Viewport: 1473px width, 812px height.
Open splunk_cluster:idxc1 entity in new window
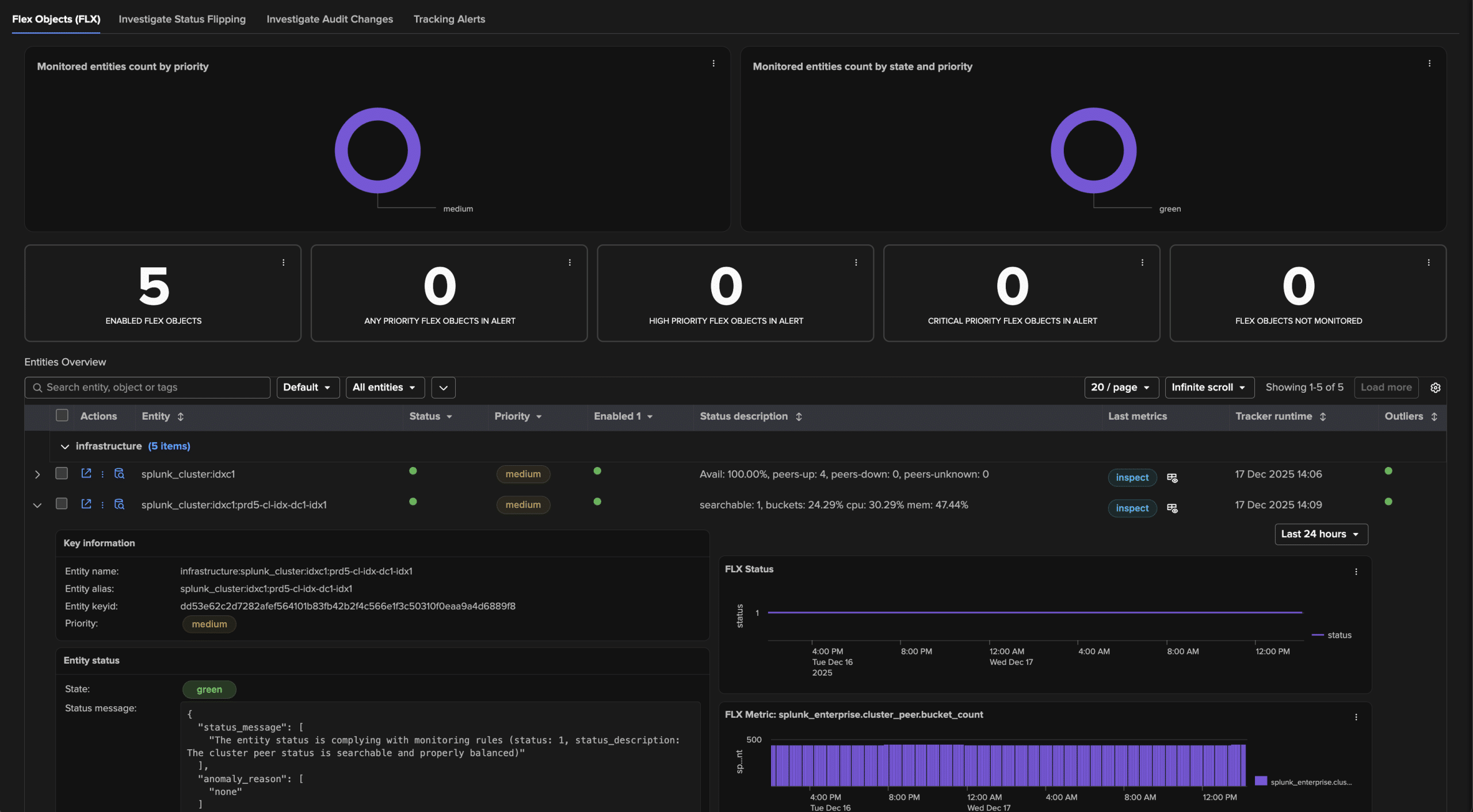pos(86,473)
